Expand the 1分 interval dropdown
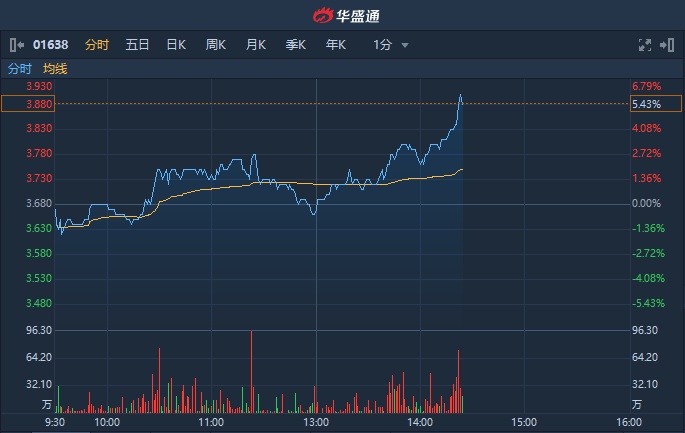 [391, 45]
